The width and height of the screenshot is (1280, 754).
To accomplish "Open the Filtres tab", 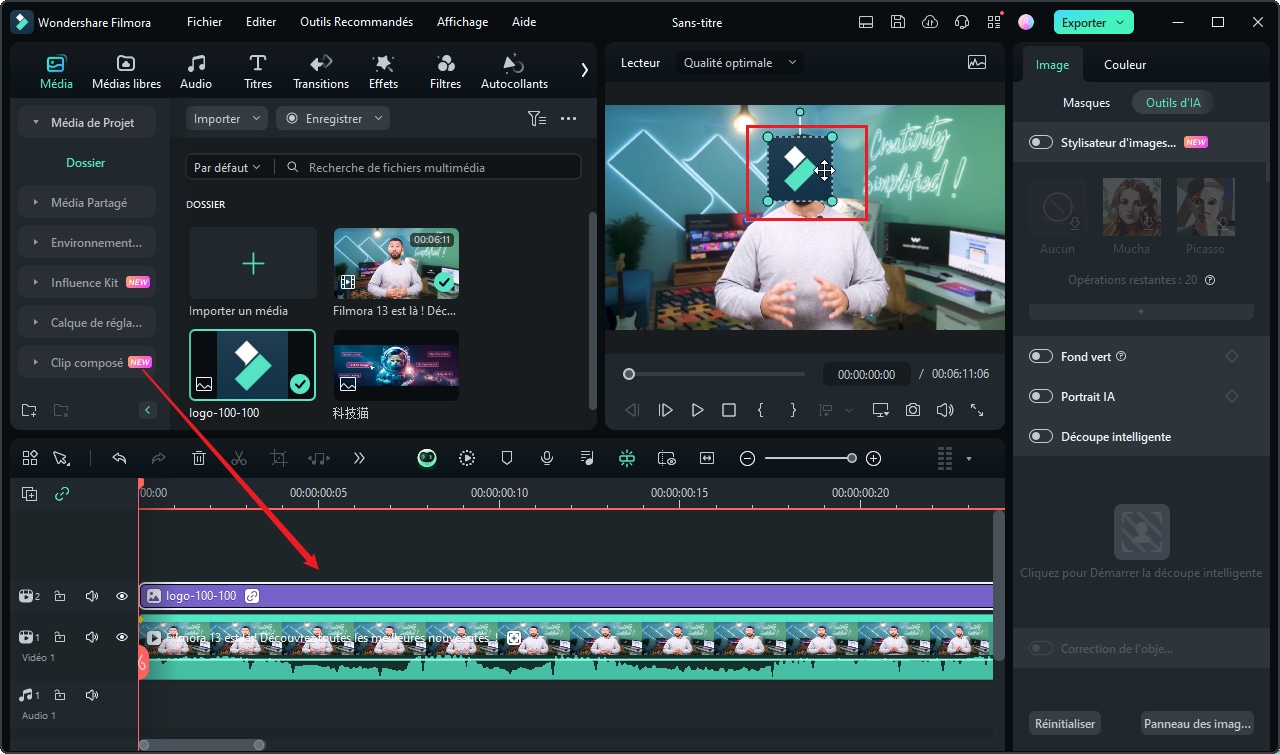I will pyautogui.click(x=445, y=72).
